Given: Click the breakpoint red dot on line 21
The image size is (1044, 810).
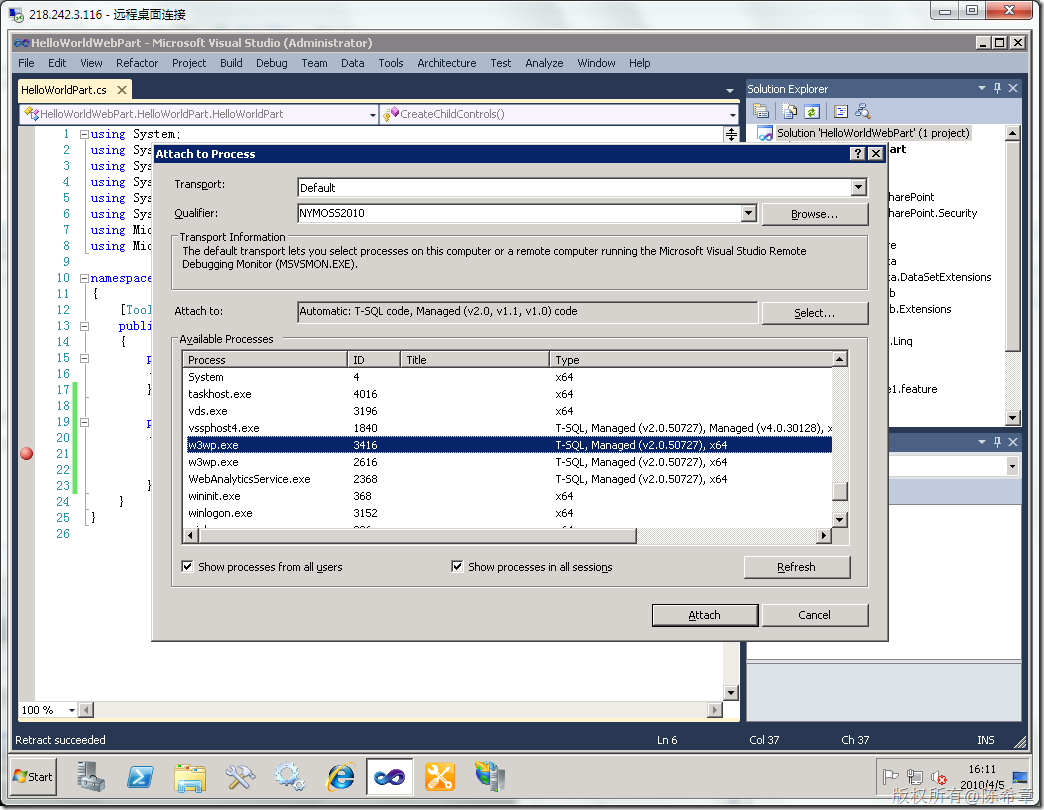Looking at the screenshot, I should click(x=27, y=453).
